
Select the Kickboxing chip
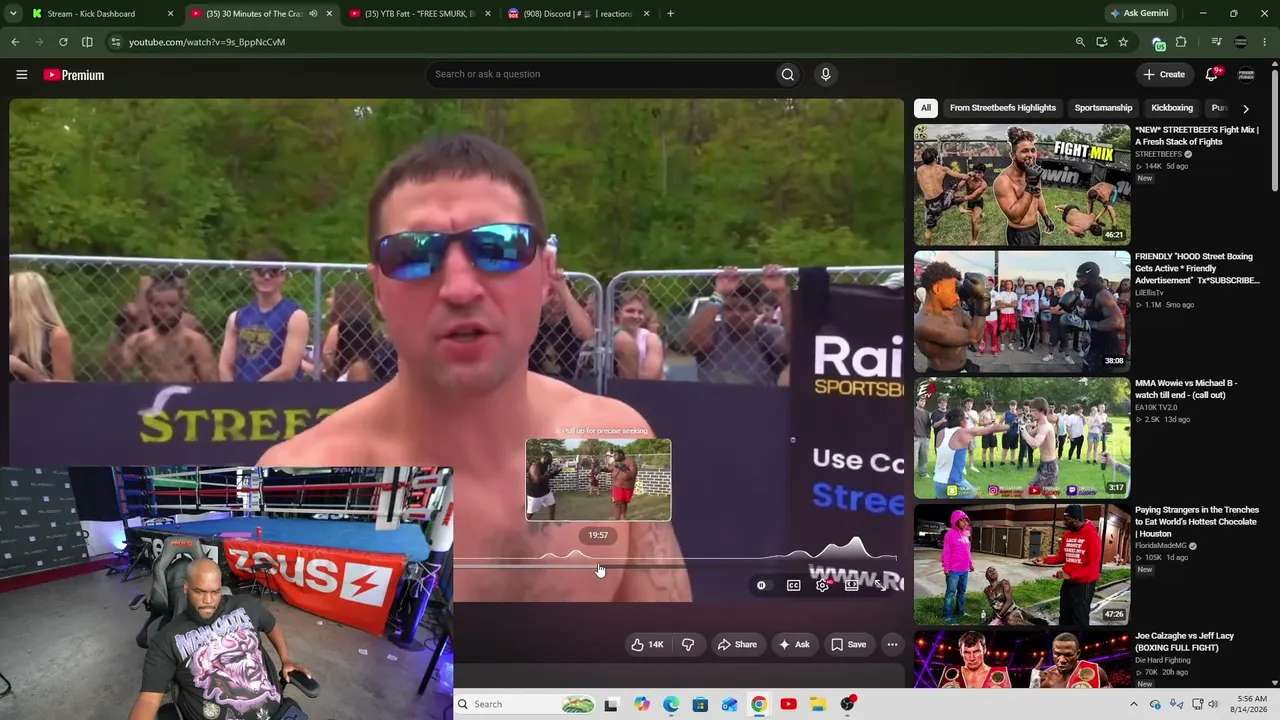[x=1172, y=108]
